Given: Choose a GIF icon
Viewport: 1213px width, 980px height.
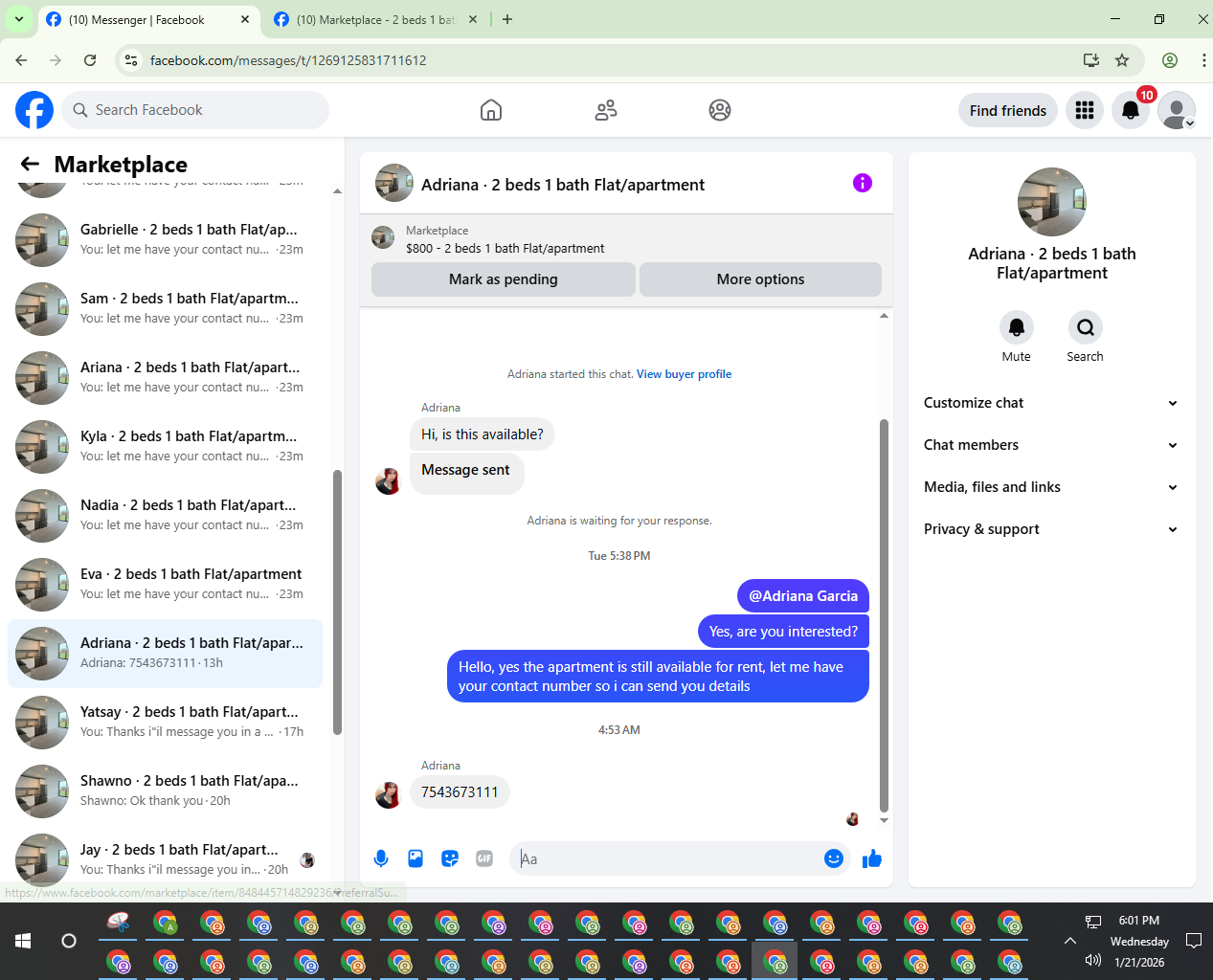Looking at the screenshot, I should [x=484, y=858].
